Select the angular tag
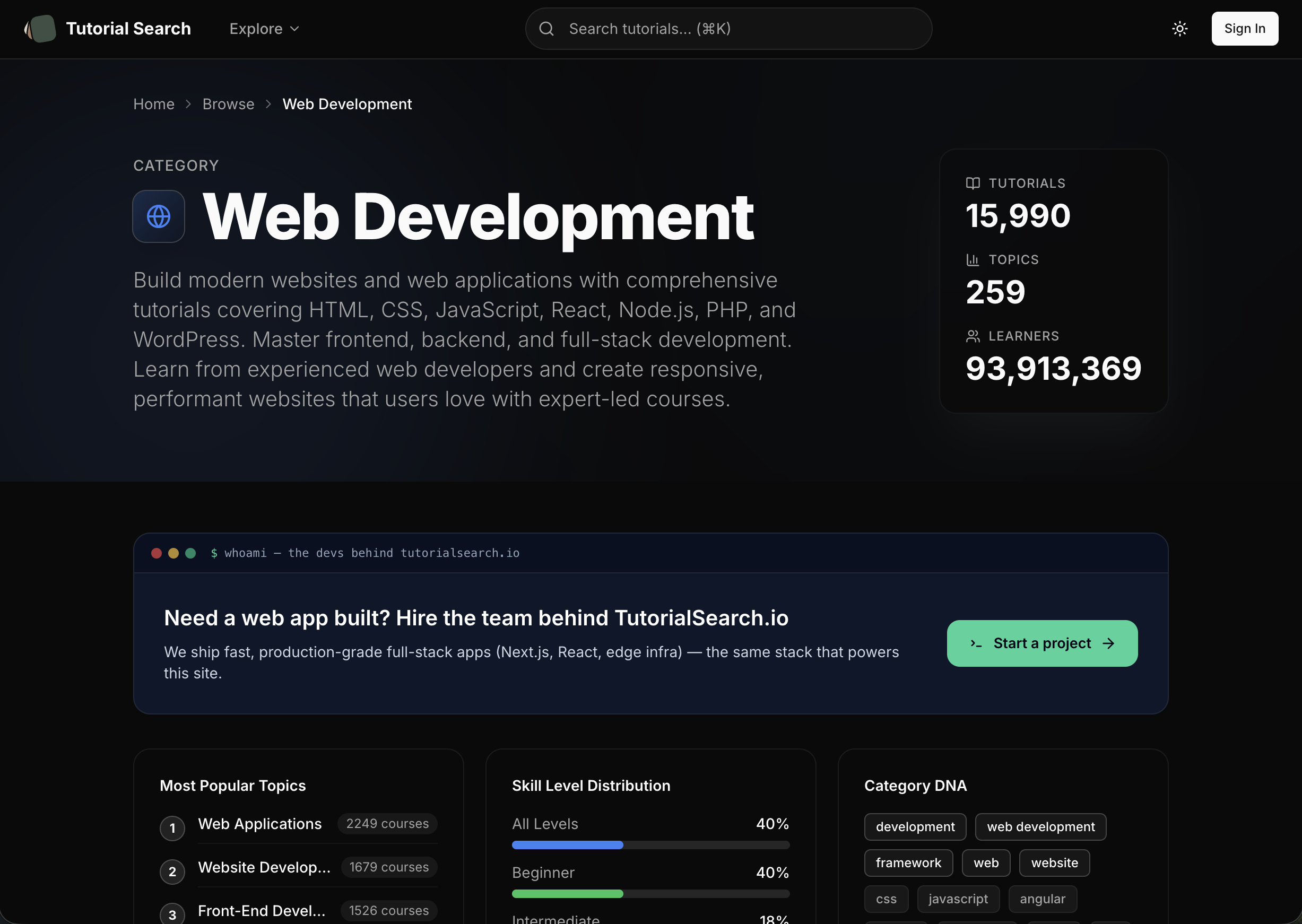The height and width of the screenshot is (924, 1302). [x=1043, y=899]
